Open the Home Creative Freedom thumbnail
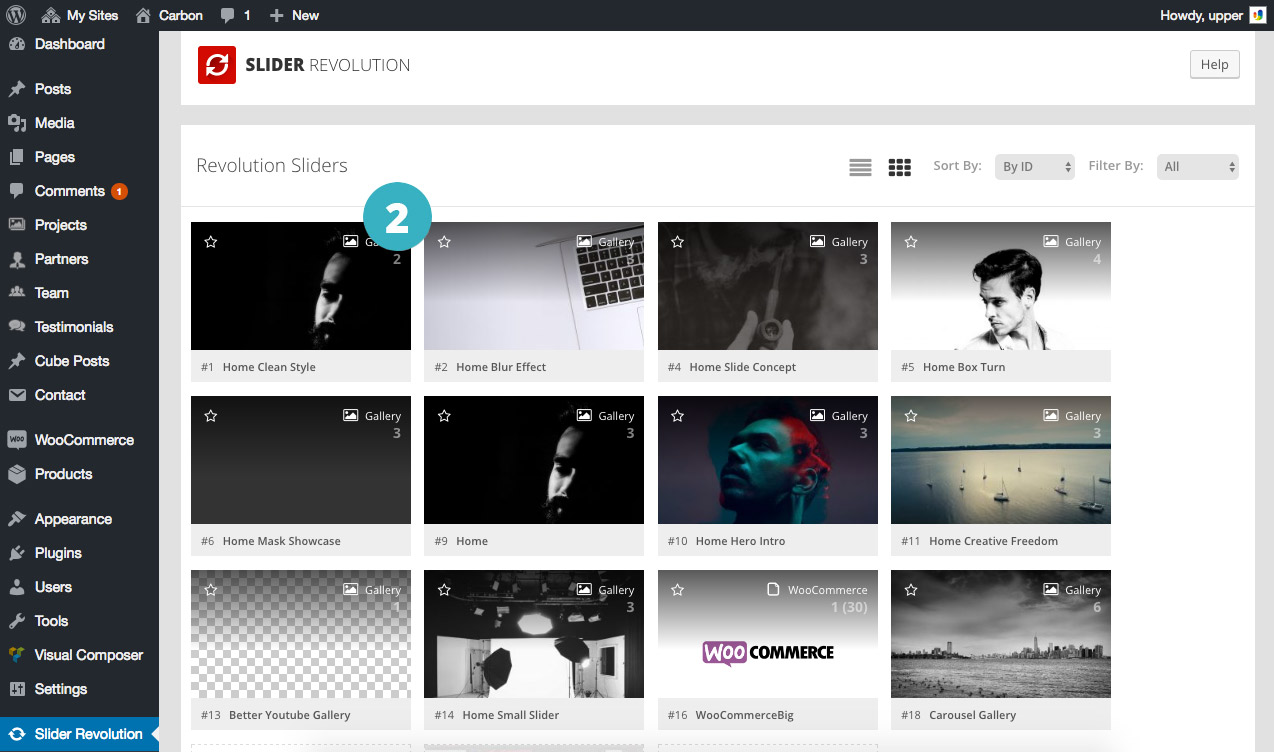Image resolution: width=1274 pixels, height=752 pixels. [1000, 460]
